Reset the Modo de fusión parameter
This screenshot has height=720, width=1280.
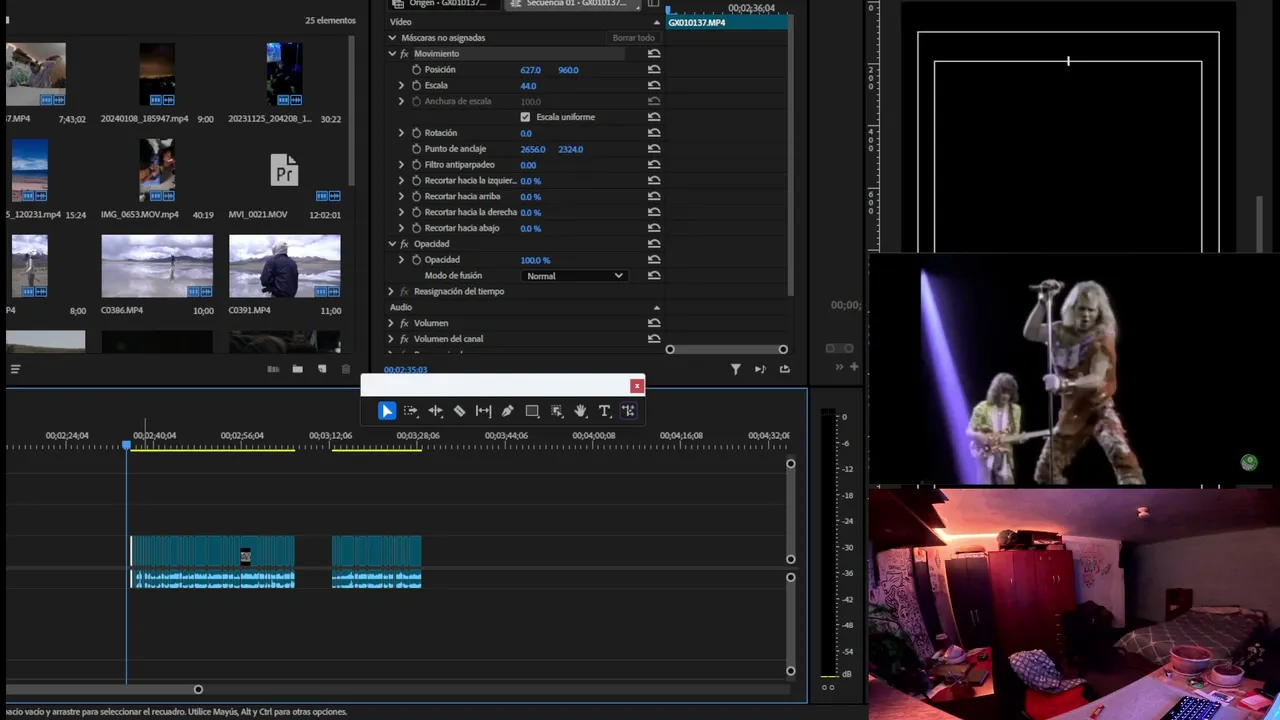654,276
